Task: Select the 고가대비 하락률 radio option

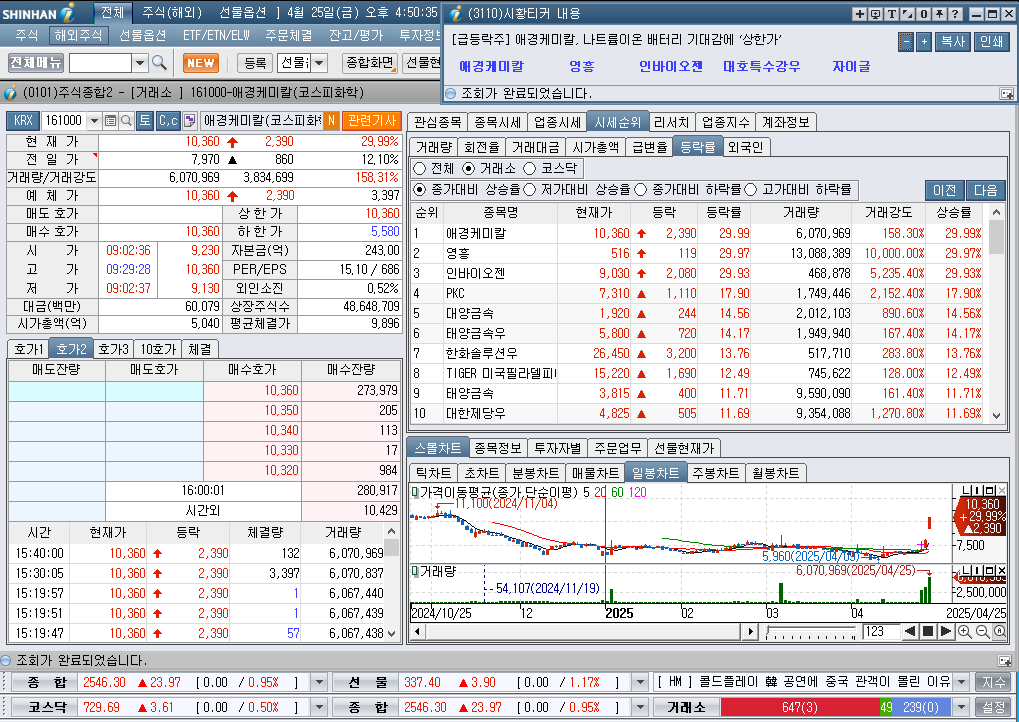Action: (751, 190)
